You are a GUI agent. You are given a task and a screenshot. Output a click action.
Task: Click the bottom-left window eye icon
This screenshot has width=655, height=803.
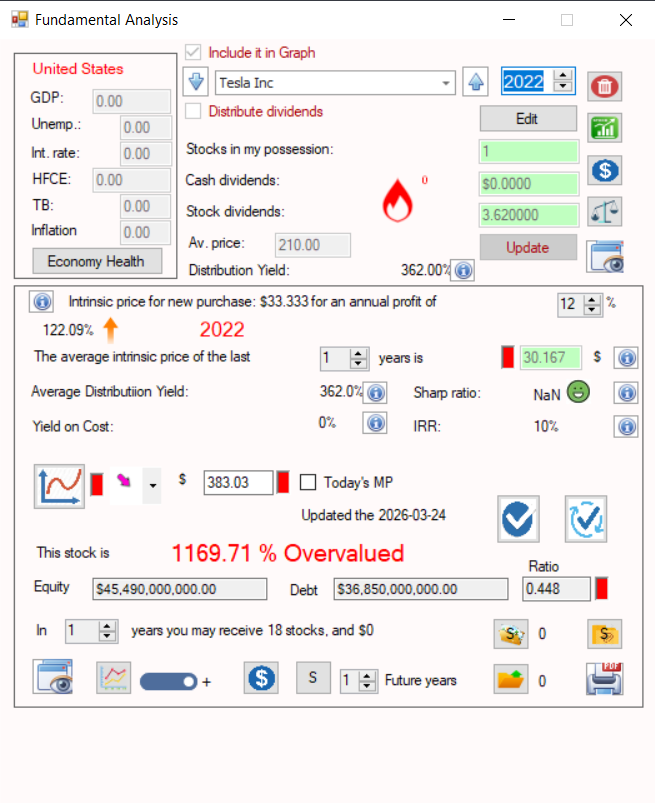tap(53, 677)
